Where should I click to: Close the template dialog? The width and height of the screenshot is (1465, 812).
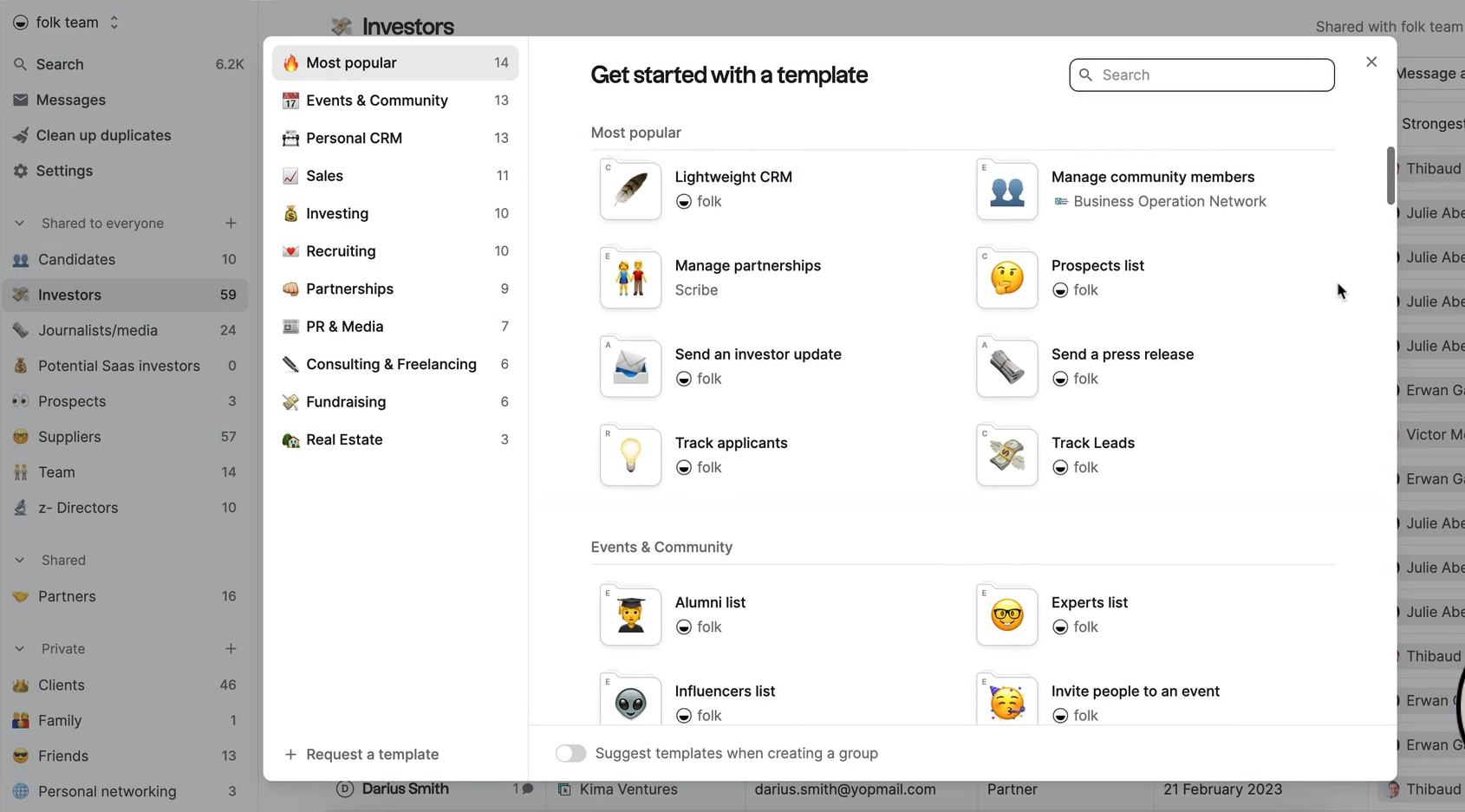click(1371, 62)
